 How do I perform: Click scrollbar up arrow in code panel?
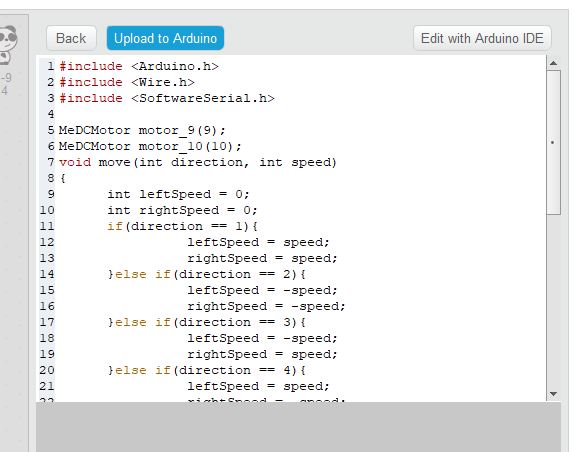[553, 63]
